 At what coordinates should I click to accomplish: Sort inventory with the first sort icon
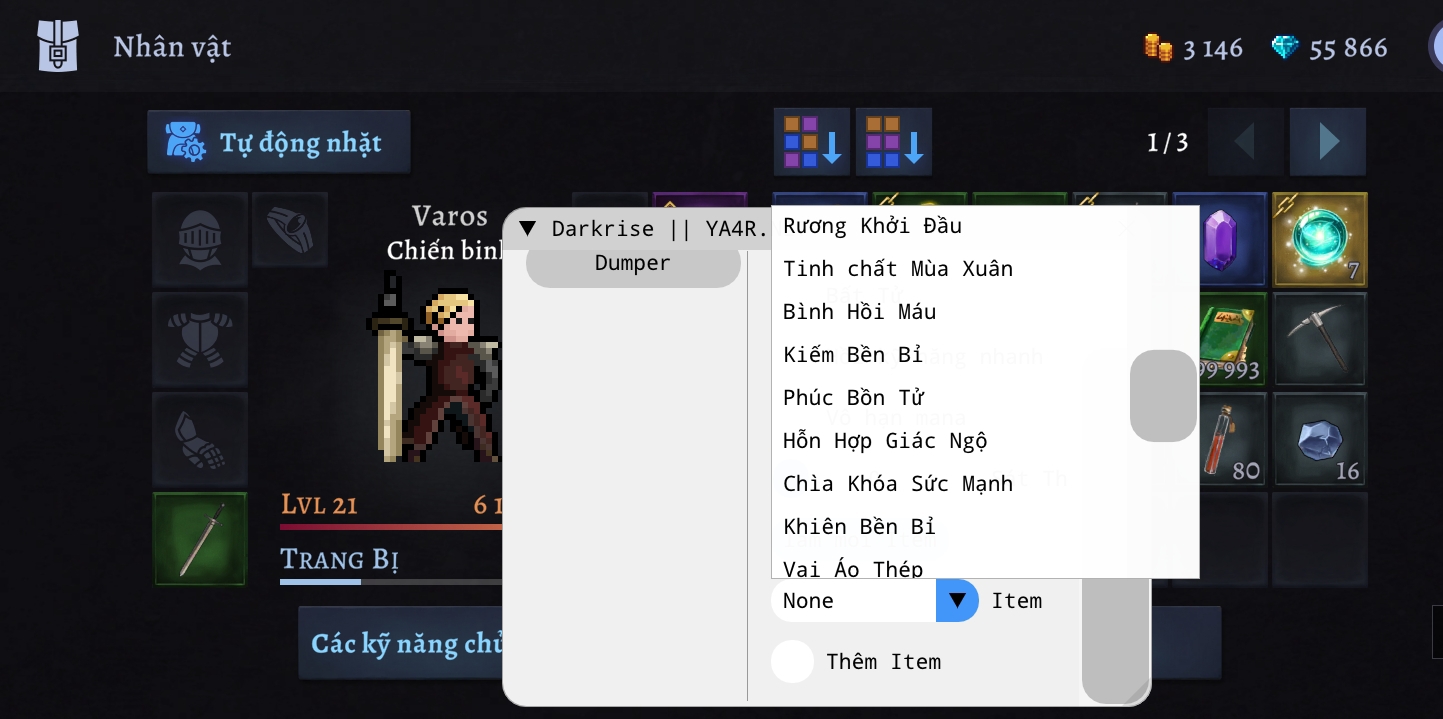coord(812,142)
